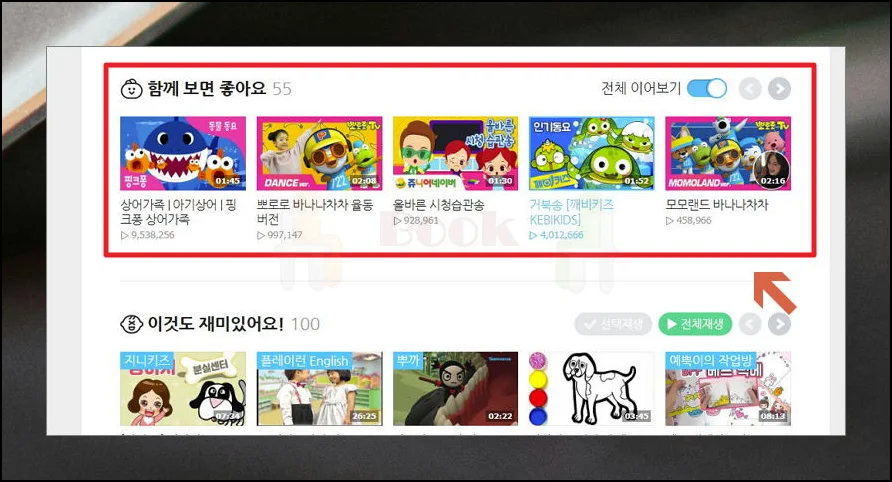Toggle the 전체 이어보기 switch
892x482 pixels.
(707, 89)
